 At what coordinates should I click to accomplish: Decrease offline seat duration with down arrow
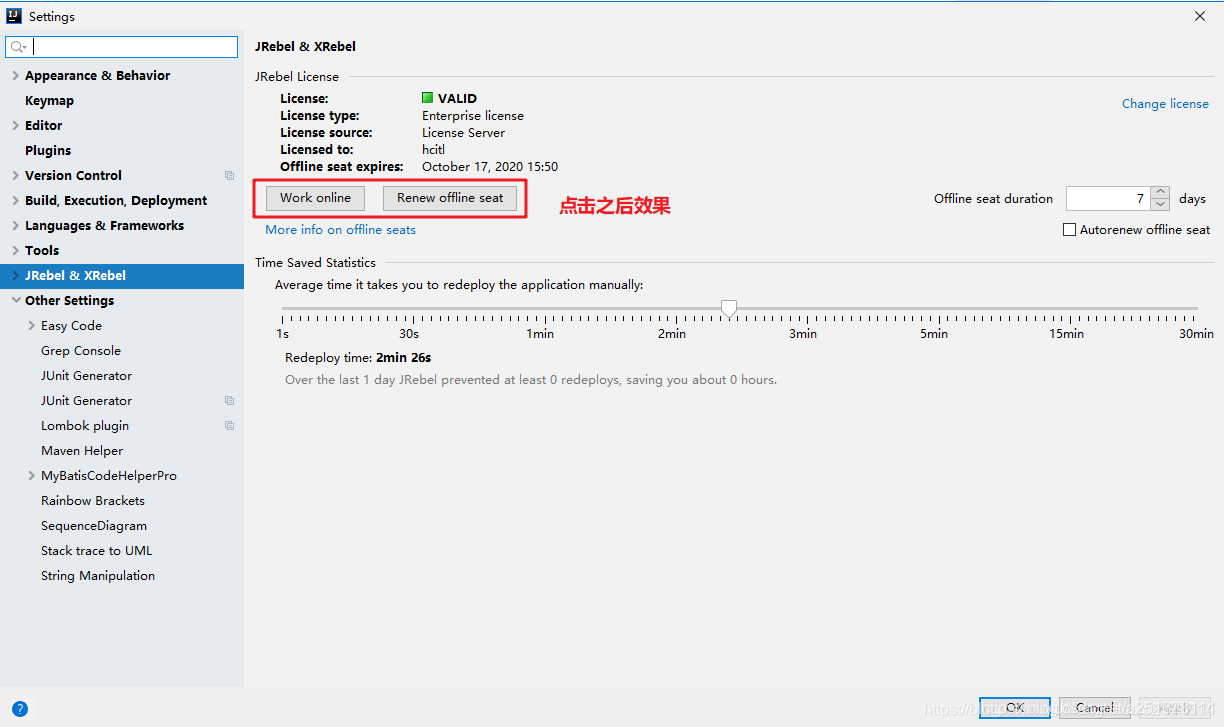point(1160,204)
